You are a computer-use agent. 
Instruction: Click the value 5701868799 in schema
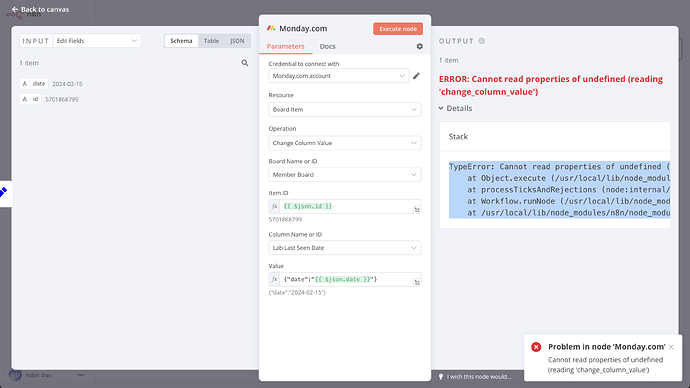pyautogui.click(x=62, y=99)
